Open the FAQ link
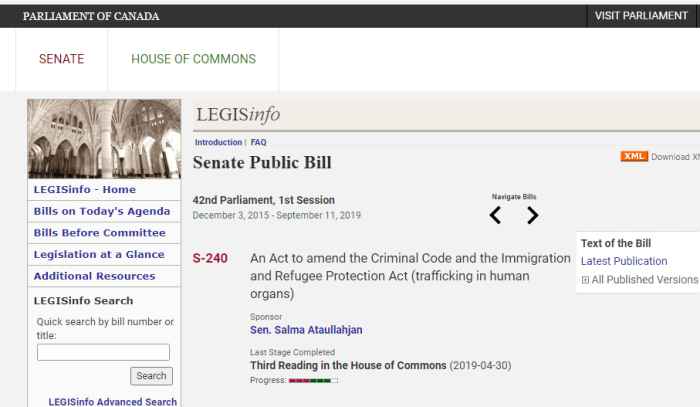The image size is (700, 407). click(x=258, y=142)
